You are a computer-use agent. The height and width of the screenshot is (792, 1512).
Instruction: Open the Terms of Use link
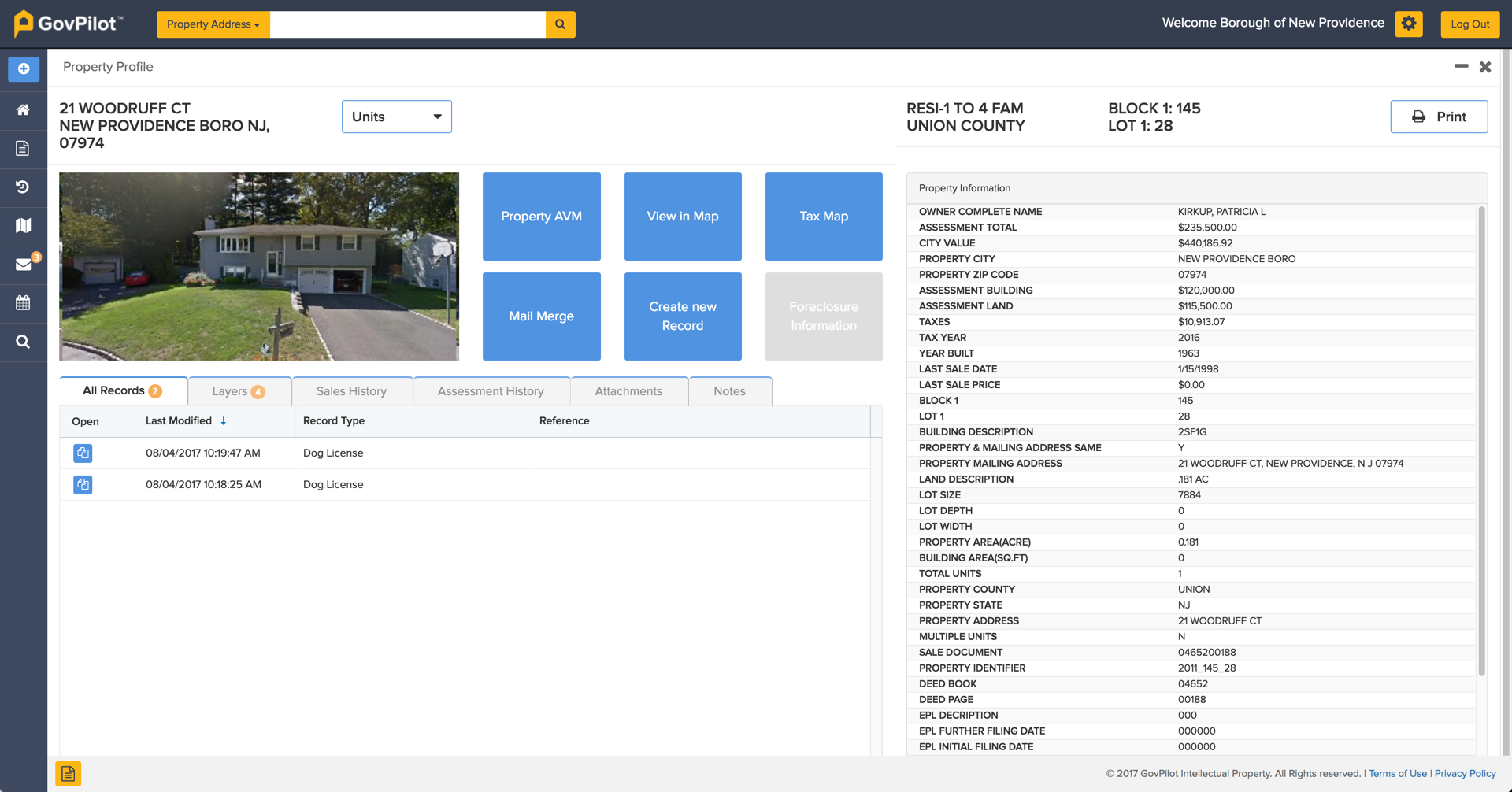(x=1397, y=773)
